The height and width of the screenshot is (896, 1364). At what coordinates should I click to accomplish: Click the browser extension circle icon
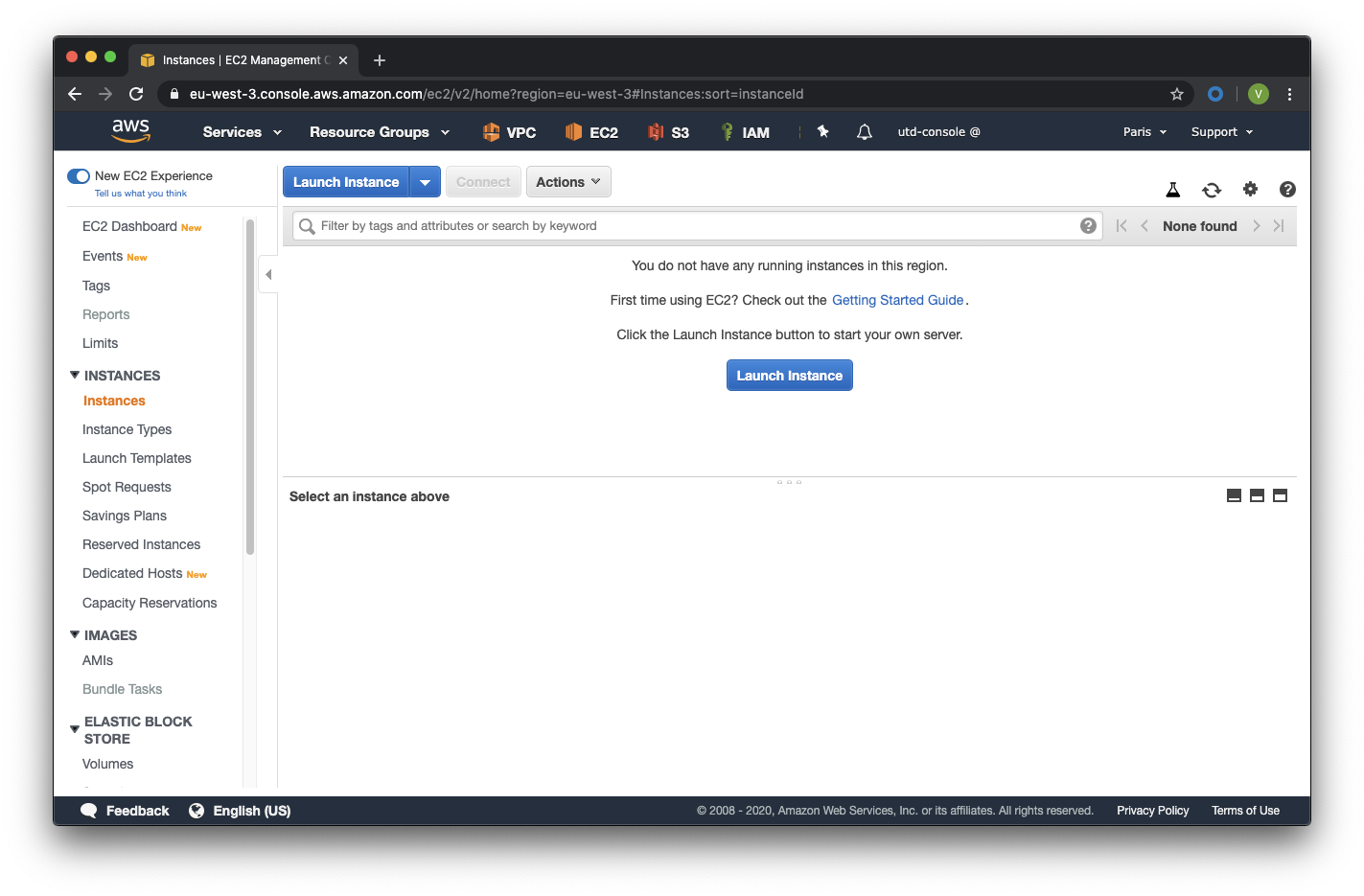coord(1215,94)
